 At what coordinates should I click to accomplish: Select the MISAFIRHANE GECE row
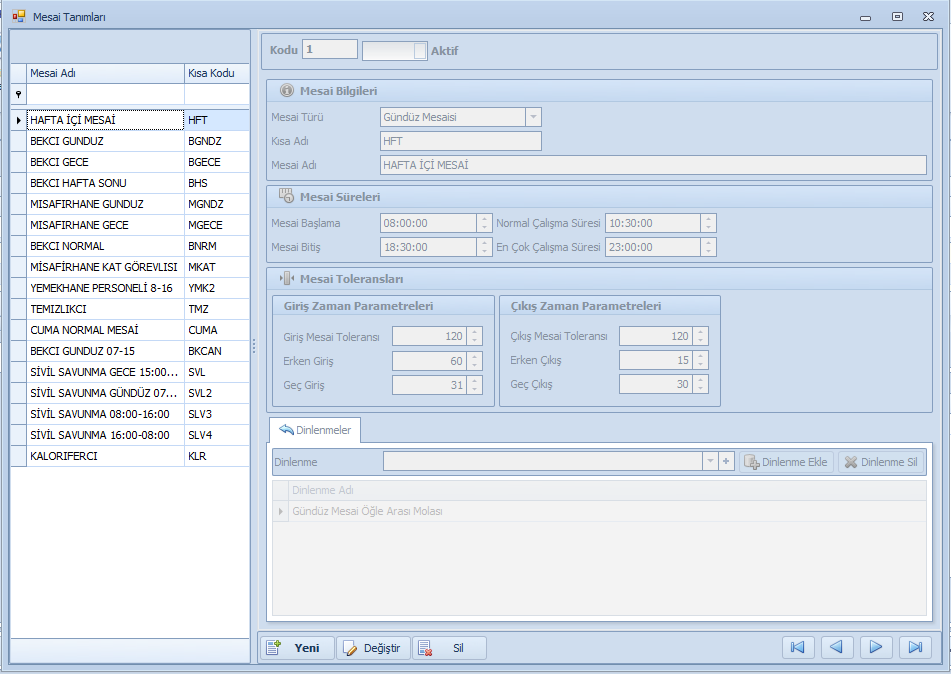pyautogui.click(x=130, y=225)
